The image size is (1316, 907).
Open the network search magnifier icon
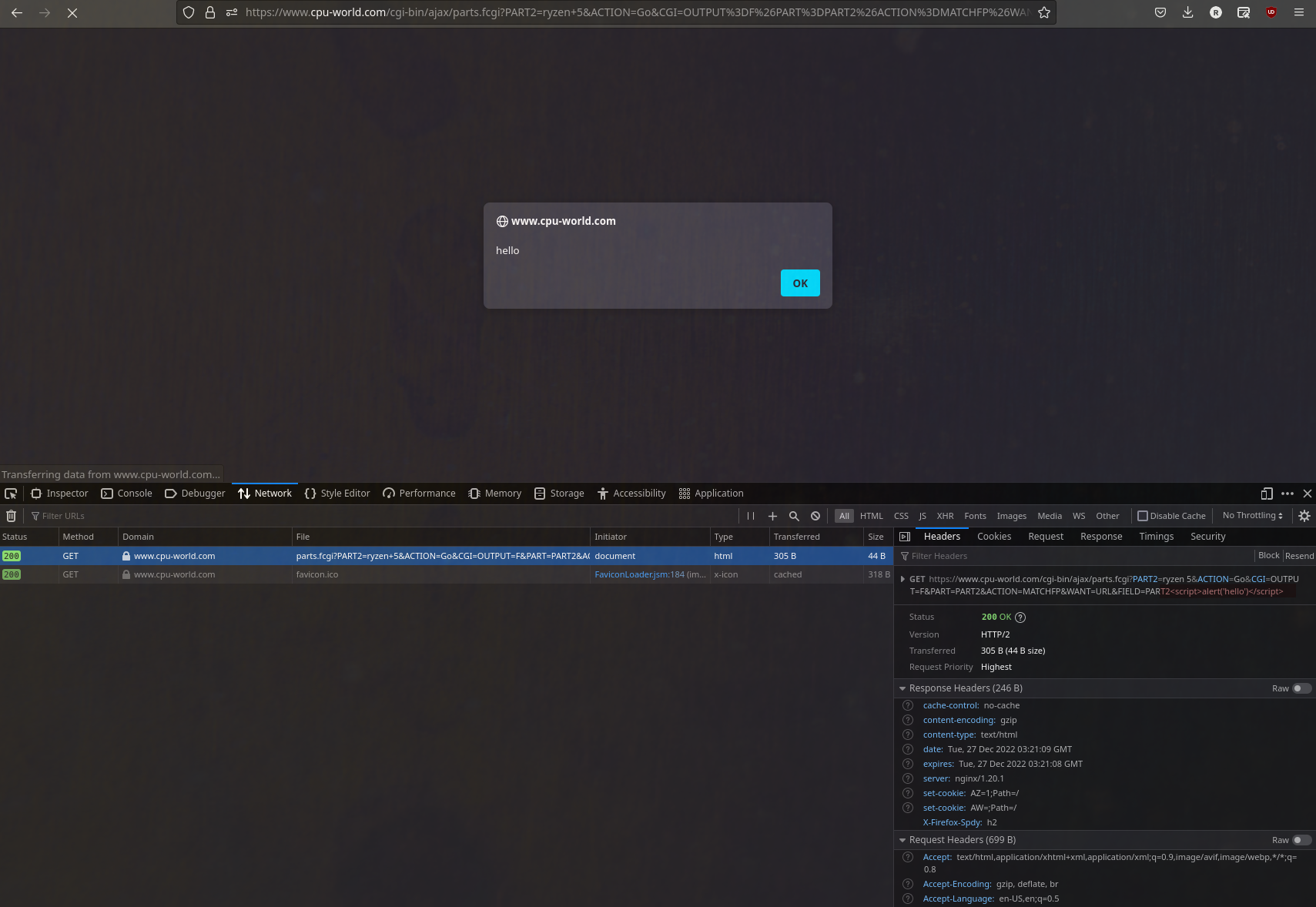(794, 516)
